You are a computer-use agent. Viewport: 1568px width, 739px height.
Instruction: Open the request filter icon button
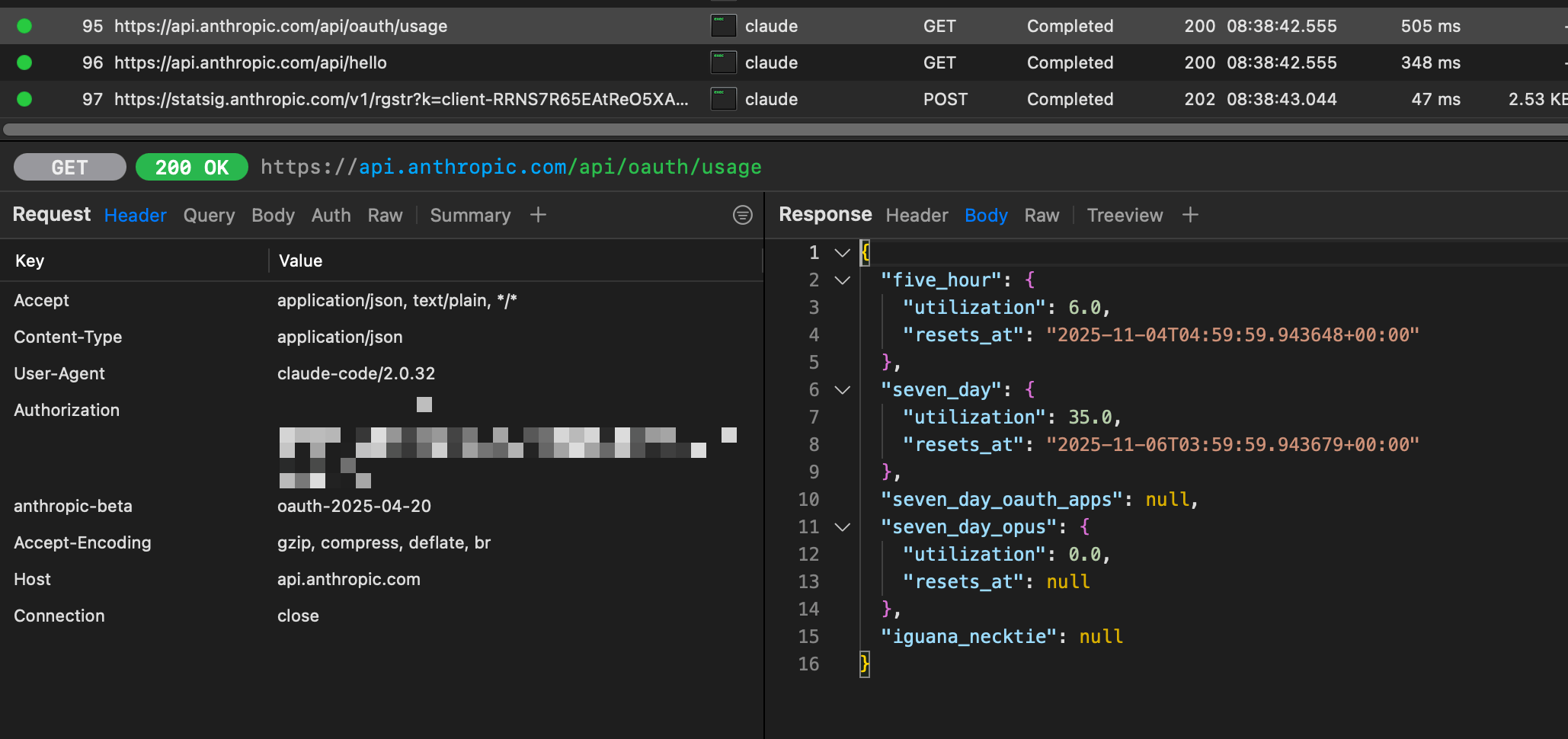[742, 216]
